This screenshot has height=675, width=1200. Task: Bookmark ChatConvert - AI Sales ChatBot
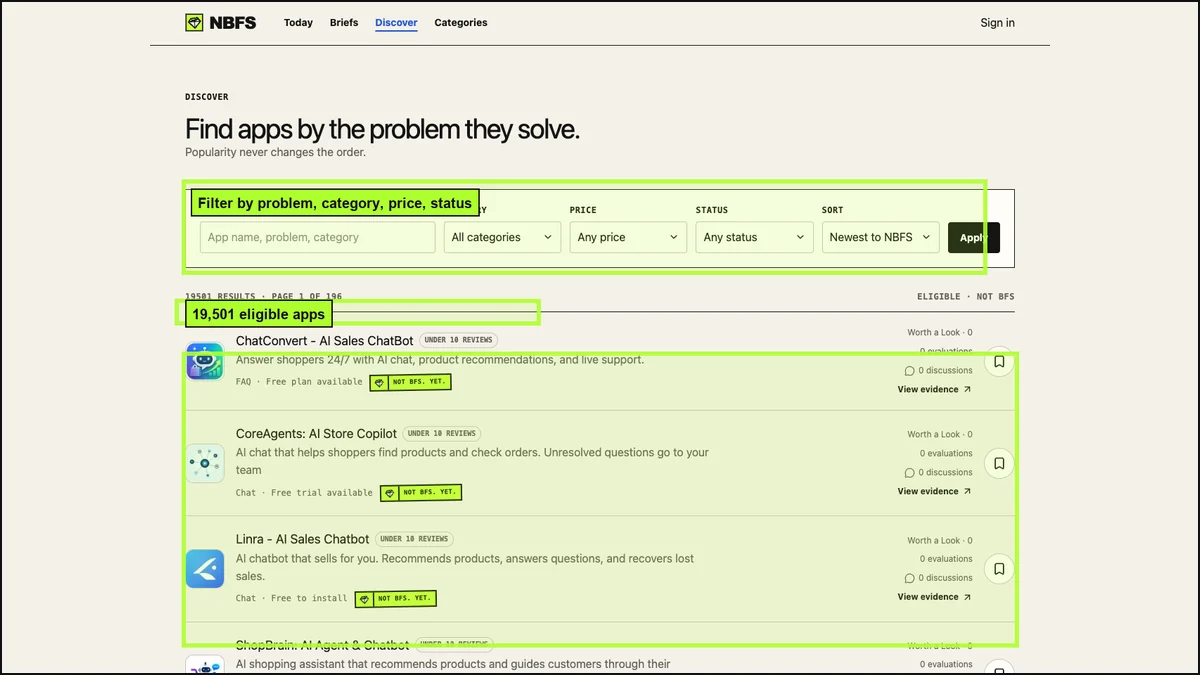tap(999, 361)
